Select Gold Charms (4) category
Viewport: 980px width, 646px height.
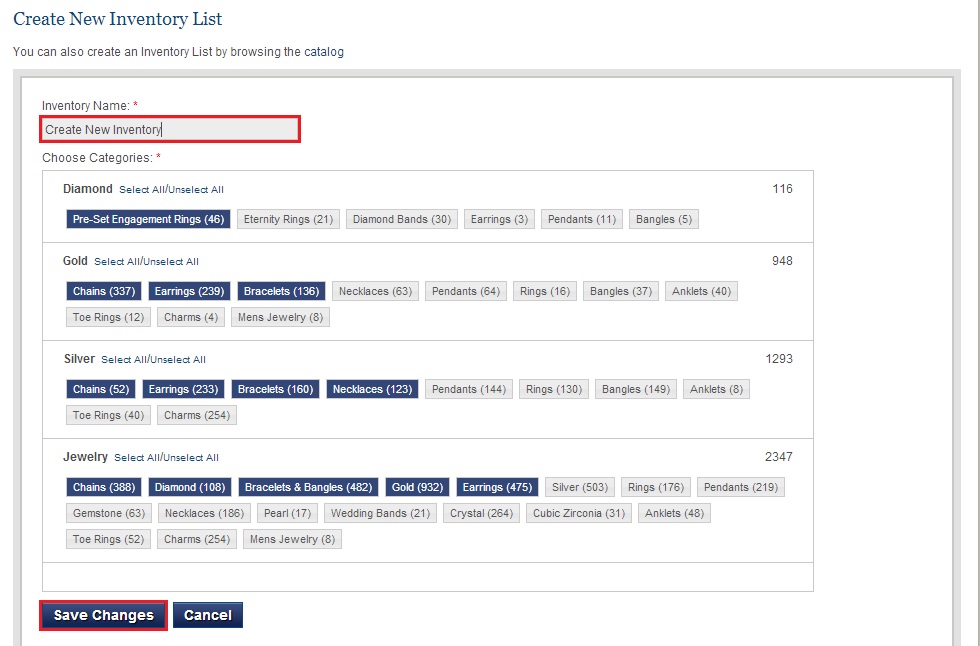pos(191,317)
